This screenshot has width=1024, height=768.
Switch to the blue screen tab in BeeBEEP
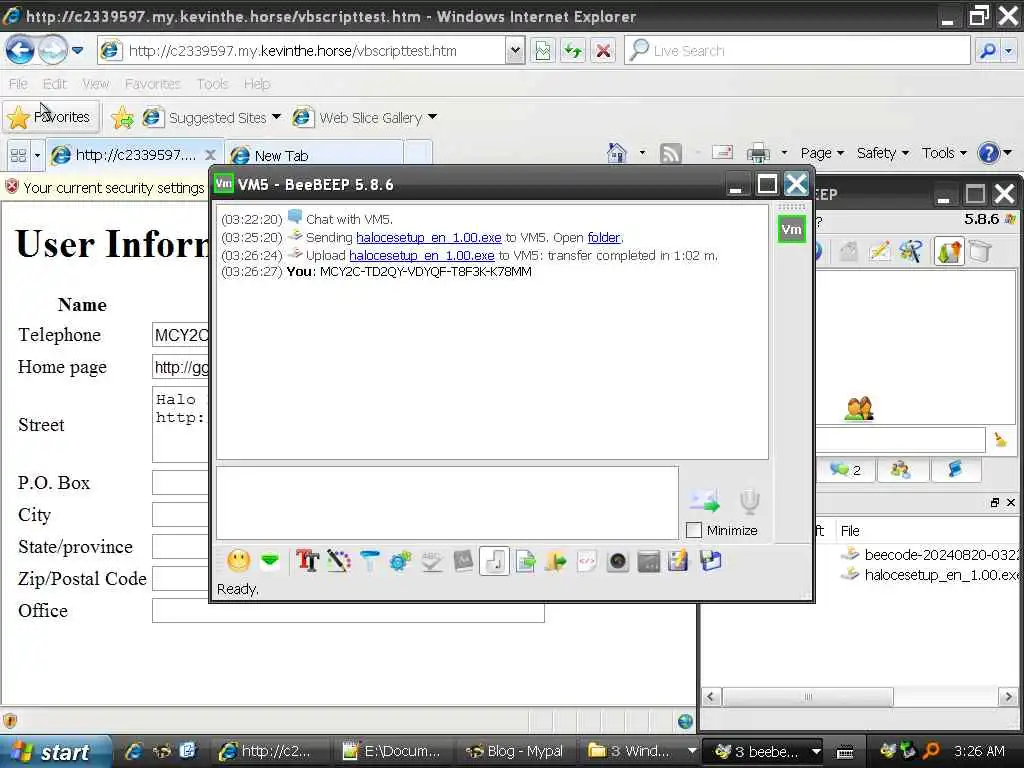coord(955,470)
